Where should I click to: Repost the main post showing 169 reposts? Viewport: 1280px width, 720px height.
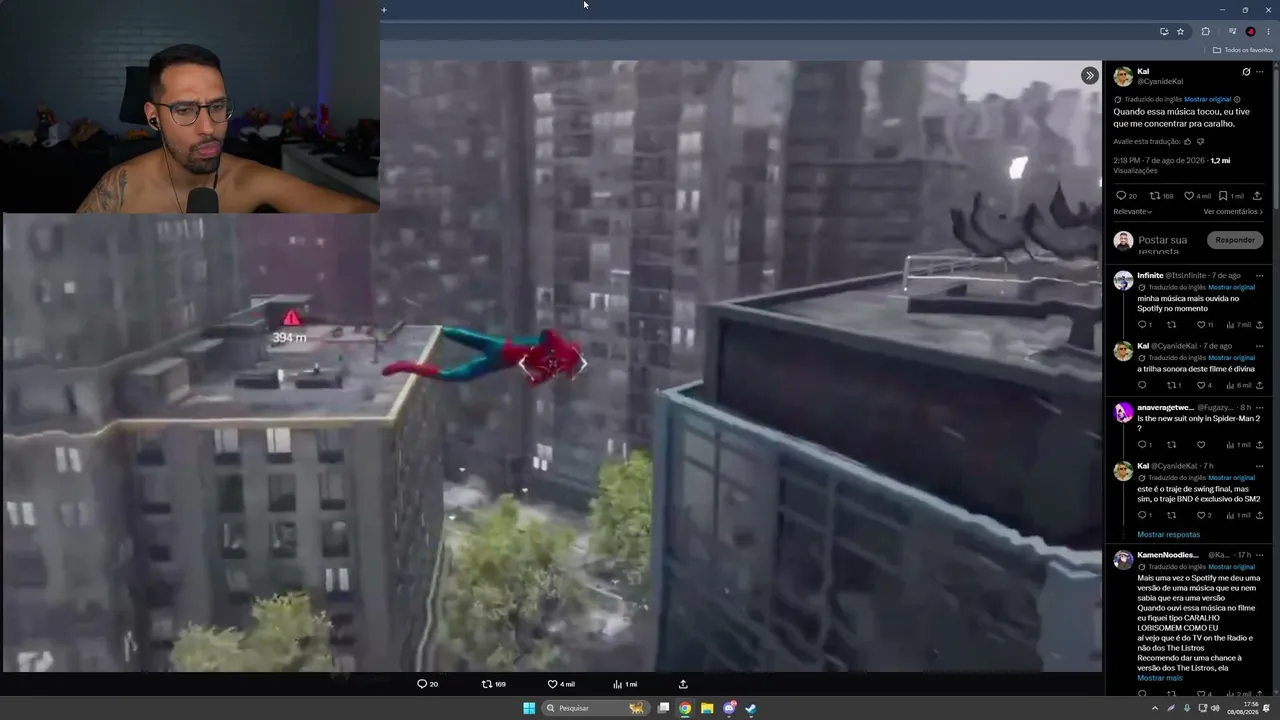(x=1161, y=196)
